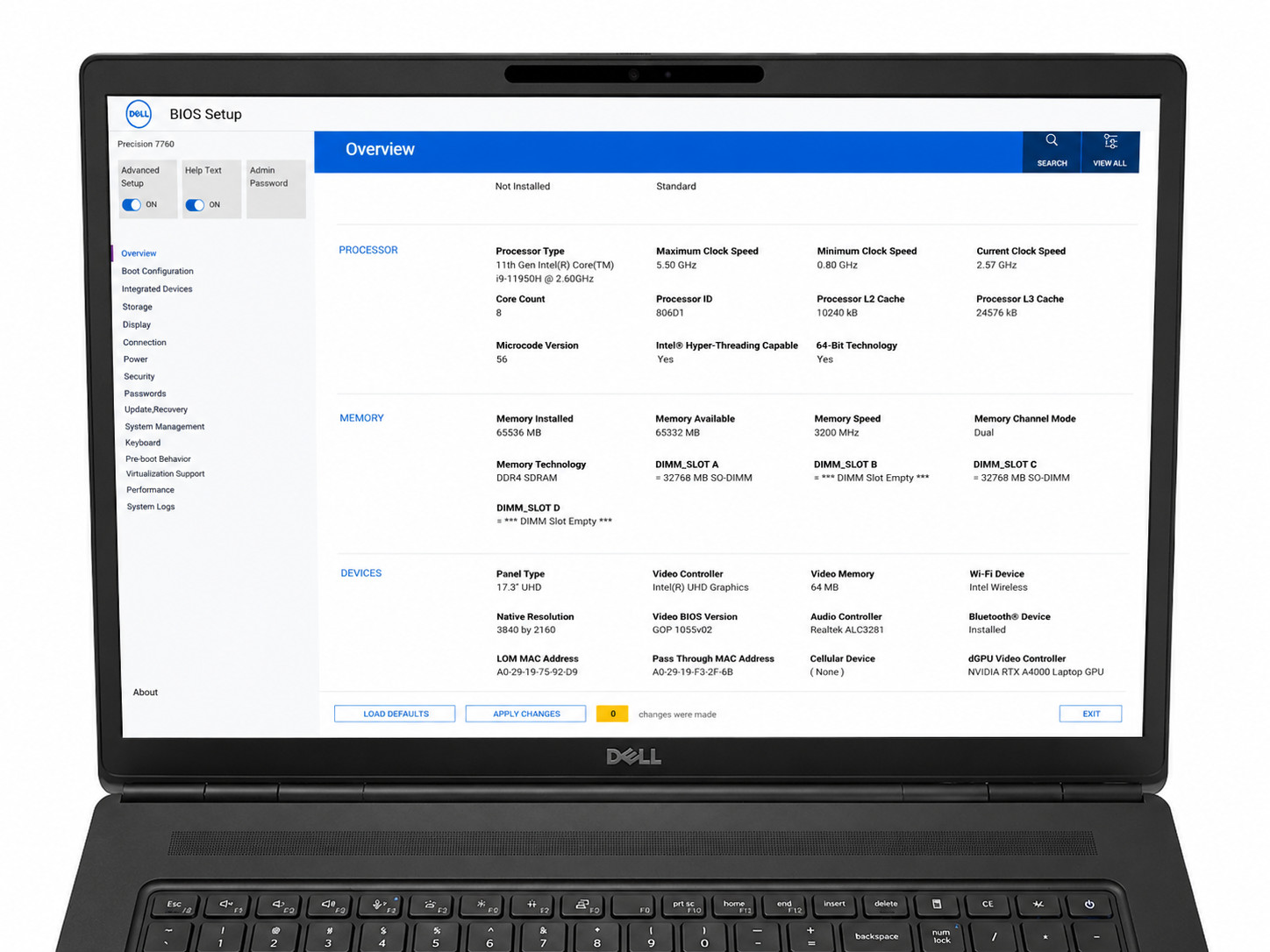
Task: Open Power settings
Action: tap(136, 359)
